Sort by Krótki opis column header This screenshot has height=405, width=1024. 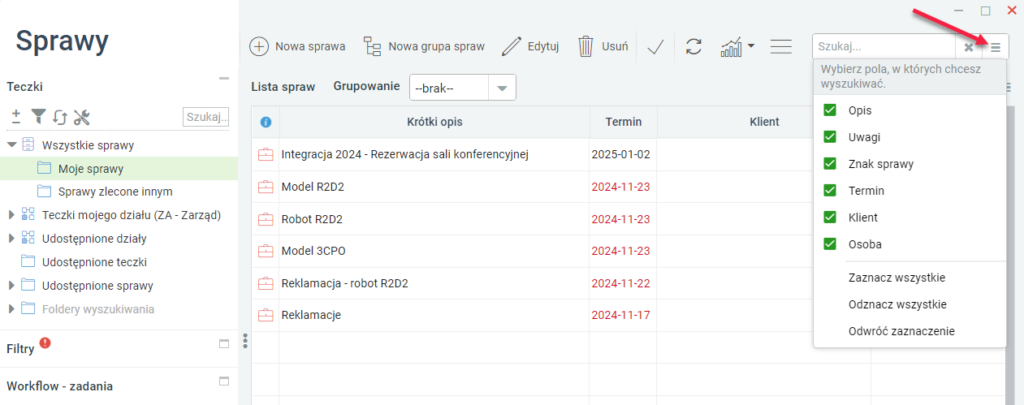click(434, 122)
